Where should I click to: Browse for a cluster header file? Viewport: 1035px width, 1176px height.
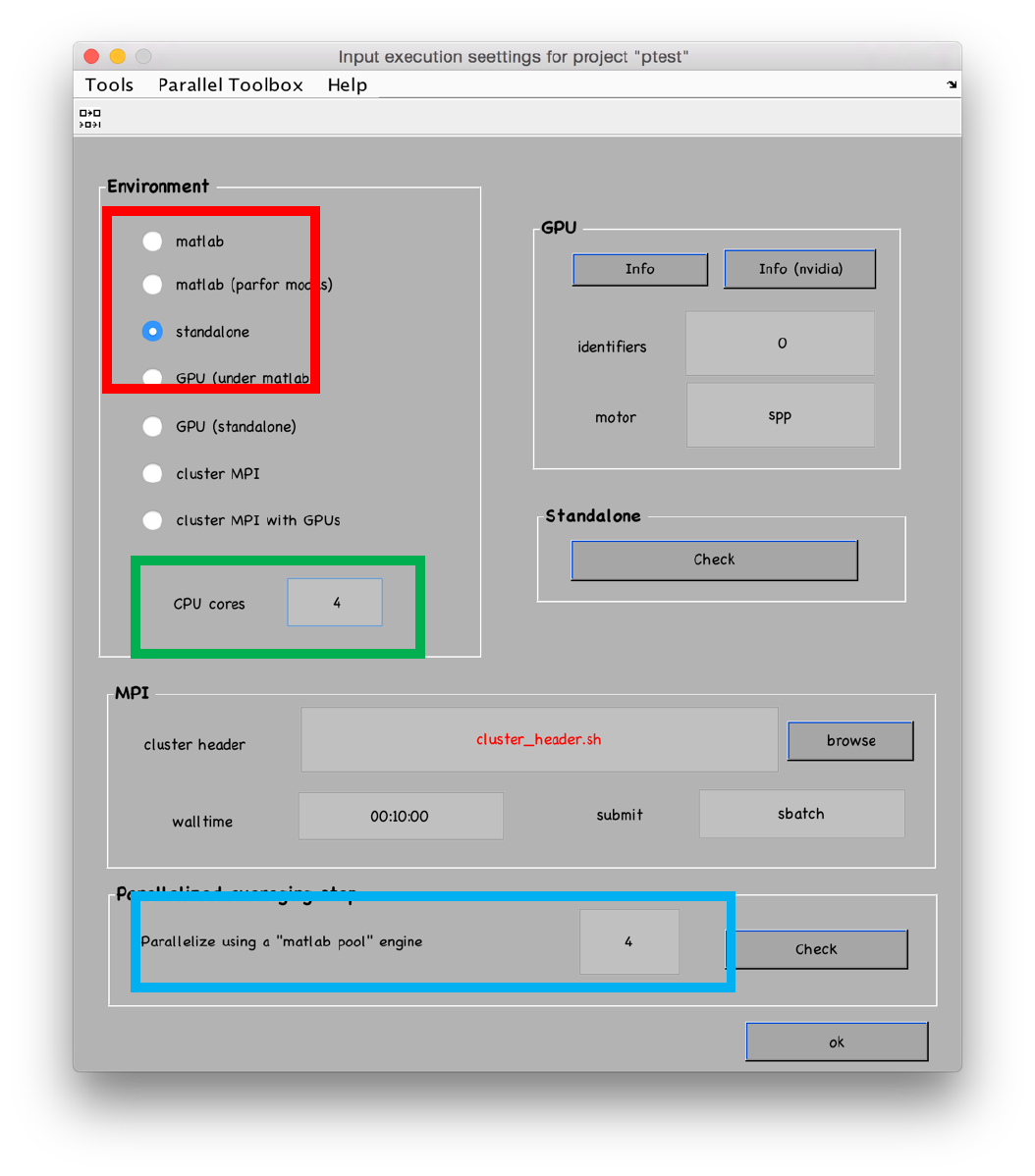click(849, 740)
